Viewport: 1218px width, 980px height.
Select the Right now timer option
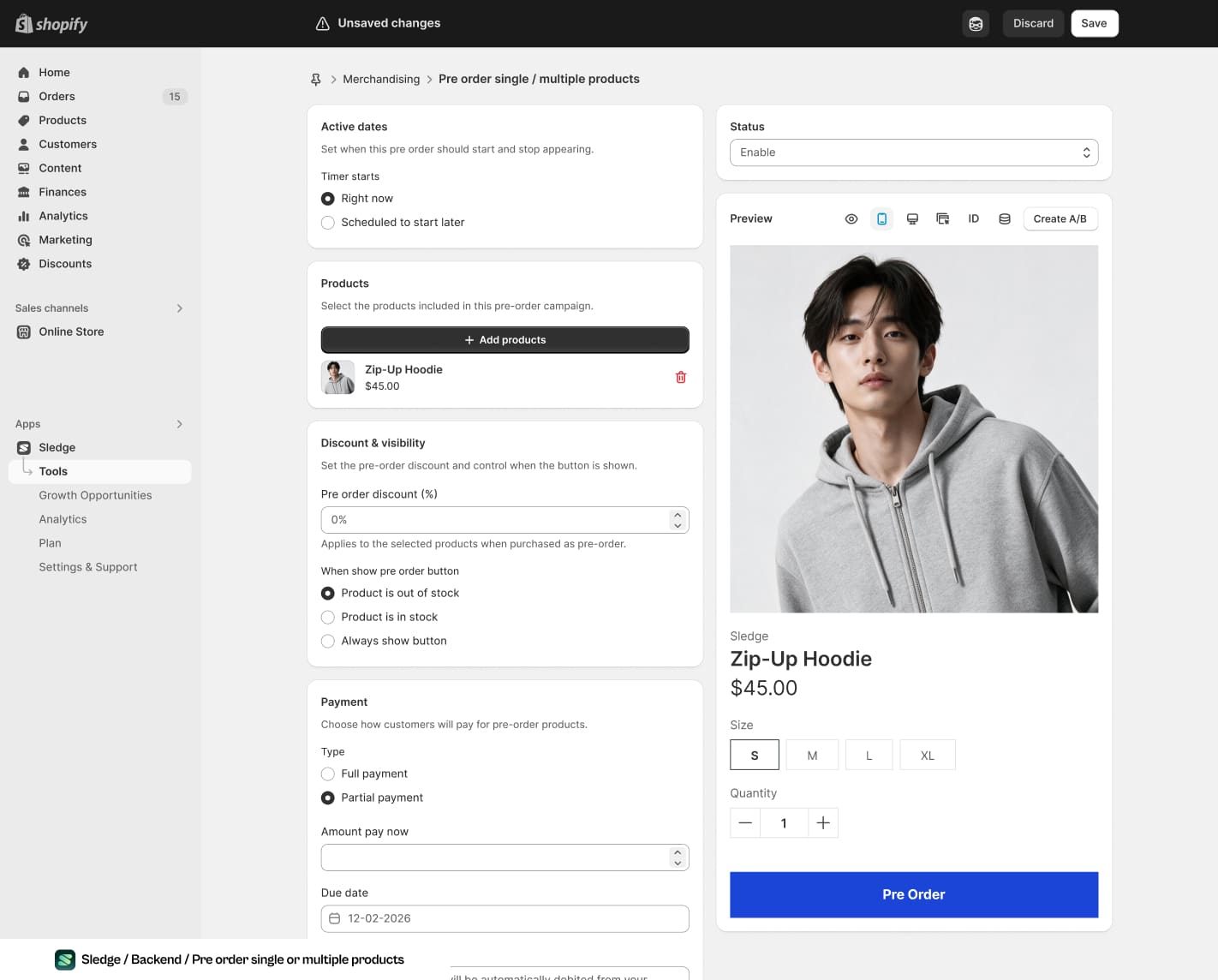pos(328,199)
